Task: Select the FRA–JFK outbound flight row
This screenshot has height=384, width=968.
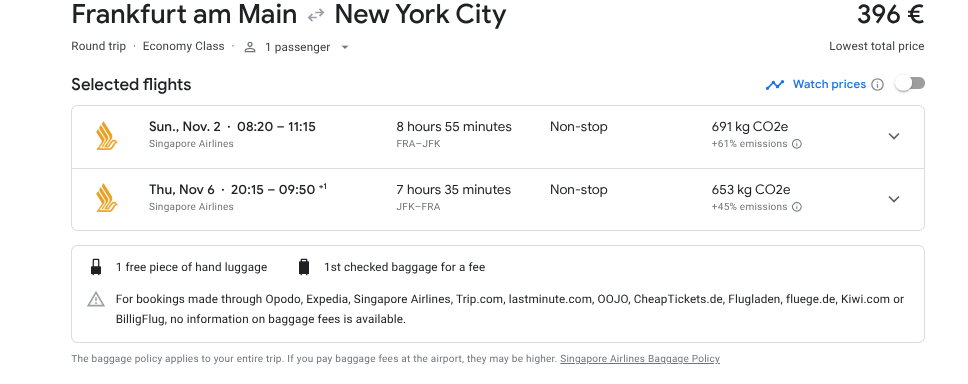Action: click(498, 136)
